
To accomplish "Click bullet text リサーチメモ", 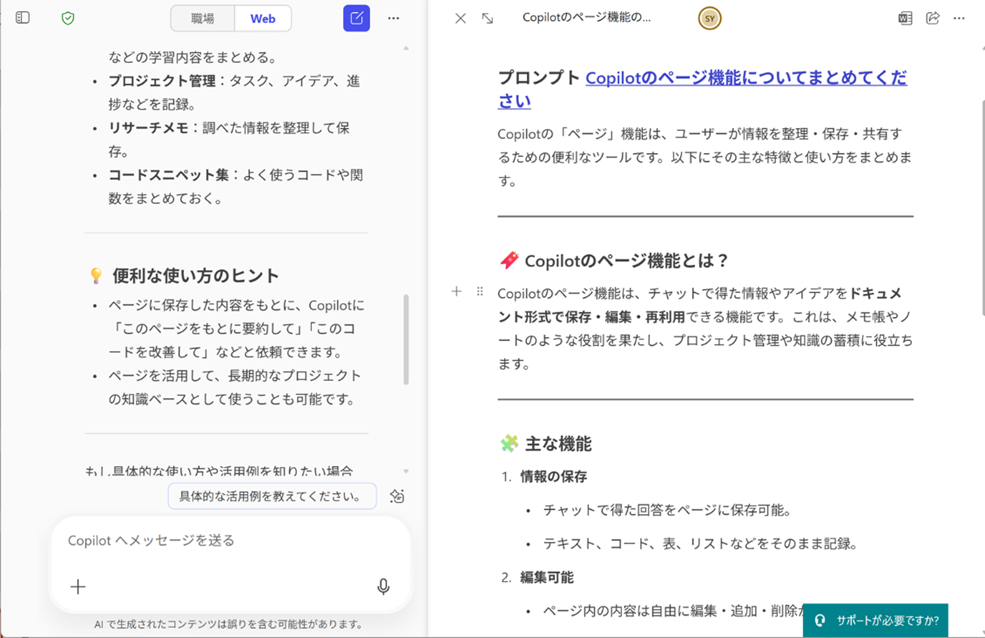I will coord(148,128).
